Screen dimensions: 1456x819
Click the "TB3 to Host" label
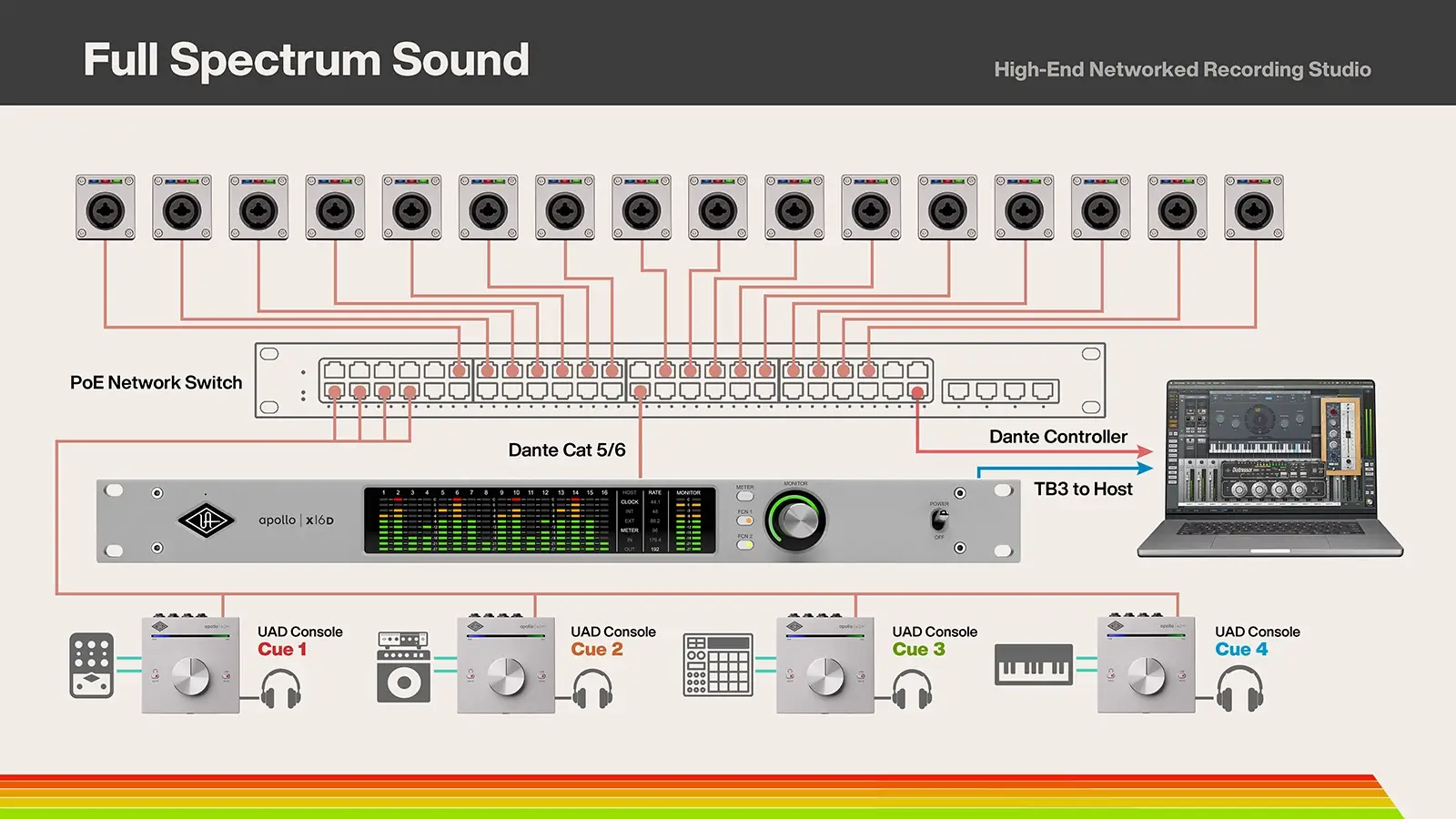[x=1083, y=490]
